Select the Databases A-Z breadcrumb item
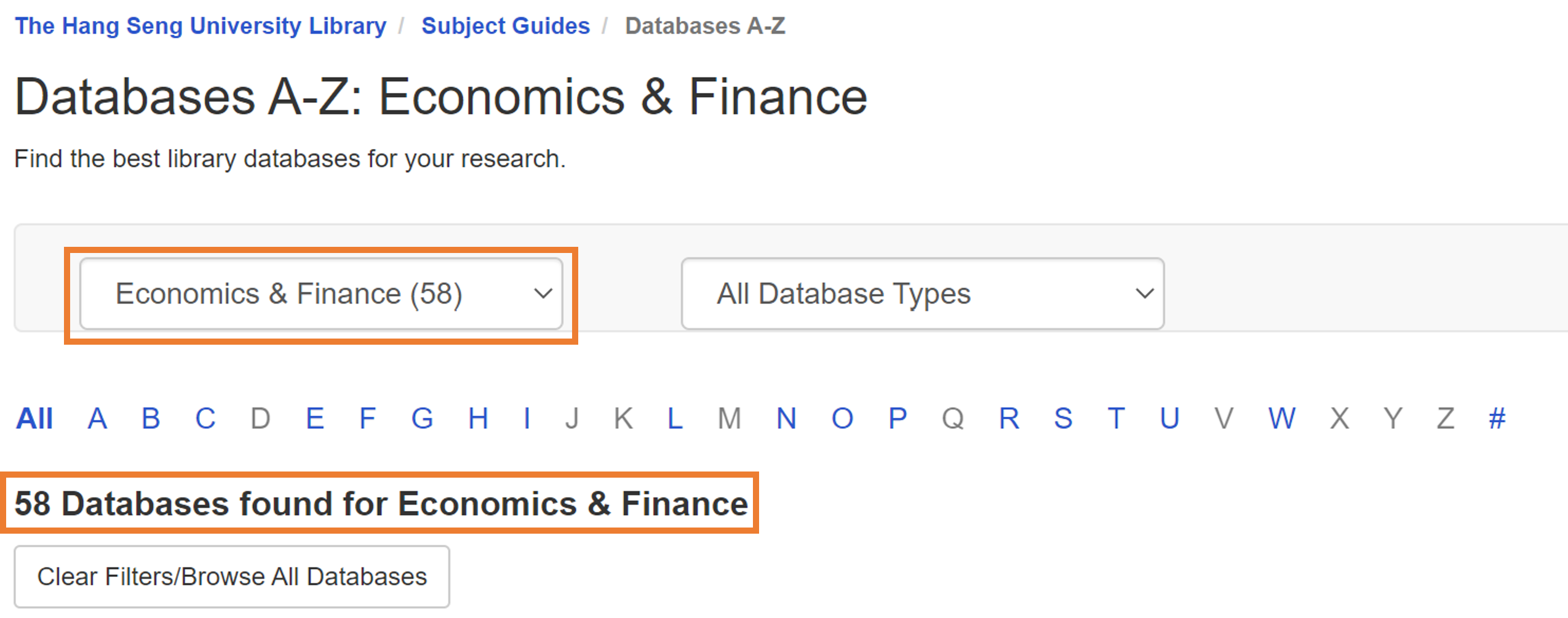The height and width of the screenshot is (618, 1568). tap(704, 25)
